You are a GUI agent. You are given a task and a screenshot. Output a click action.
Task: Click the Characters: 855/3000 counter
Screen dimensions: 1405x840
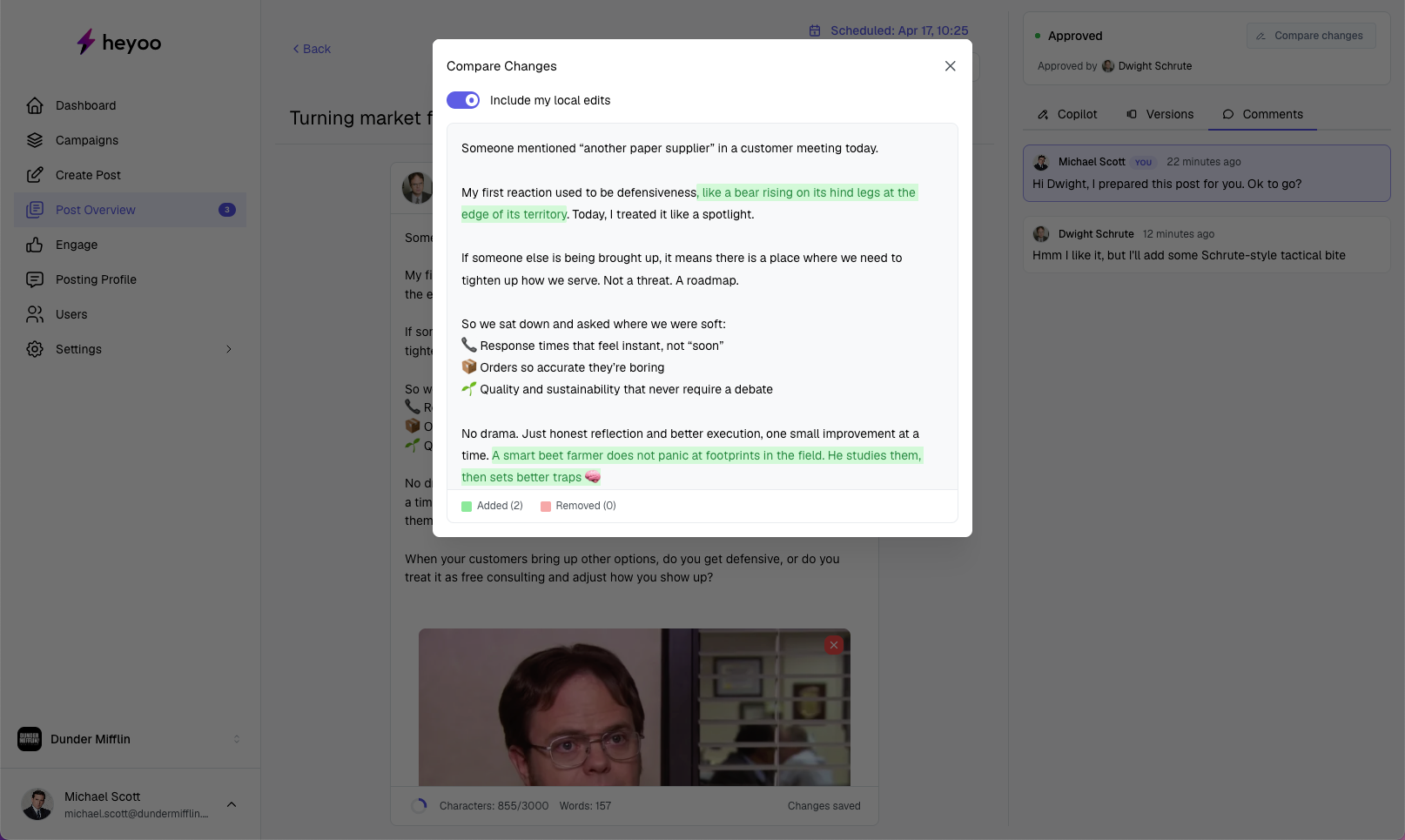tap(494, 806)
